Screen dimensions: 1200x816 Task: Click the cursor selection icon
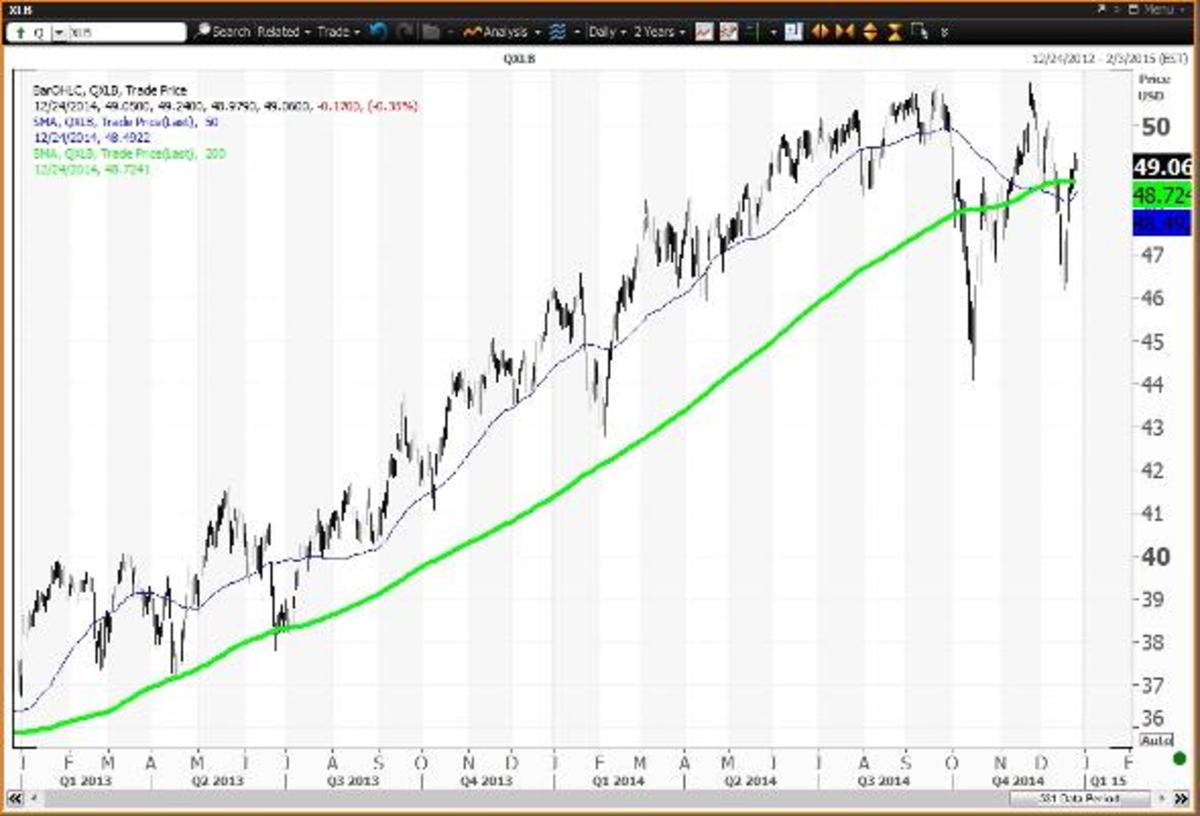920,31
